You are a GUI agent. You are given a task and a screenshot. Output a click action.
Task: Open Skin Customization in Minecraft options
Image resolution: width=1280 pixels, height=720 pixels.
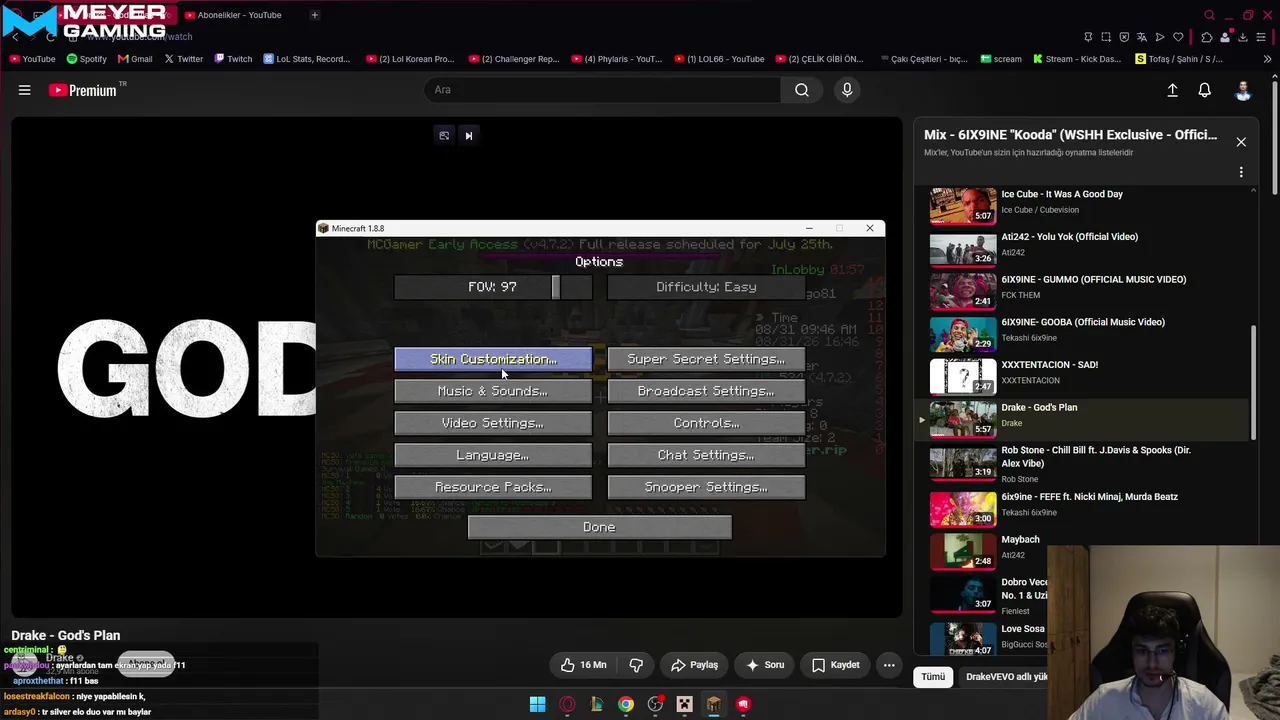[493, 359]
